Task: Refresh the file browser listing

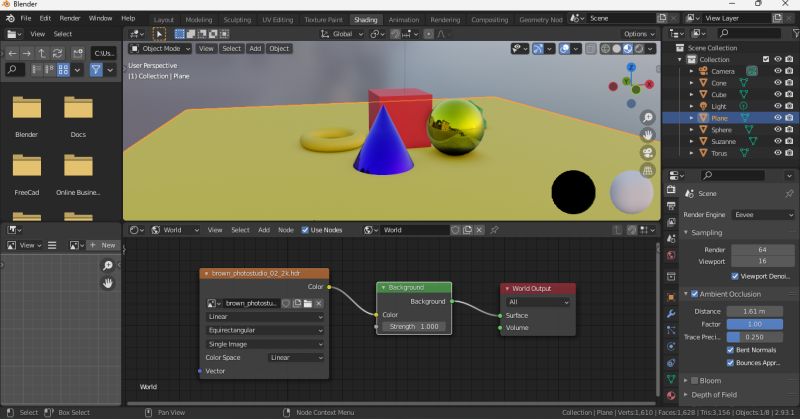Action: point(57,53)
